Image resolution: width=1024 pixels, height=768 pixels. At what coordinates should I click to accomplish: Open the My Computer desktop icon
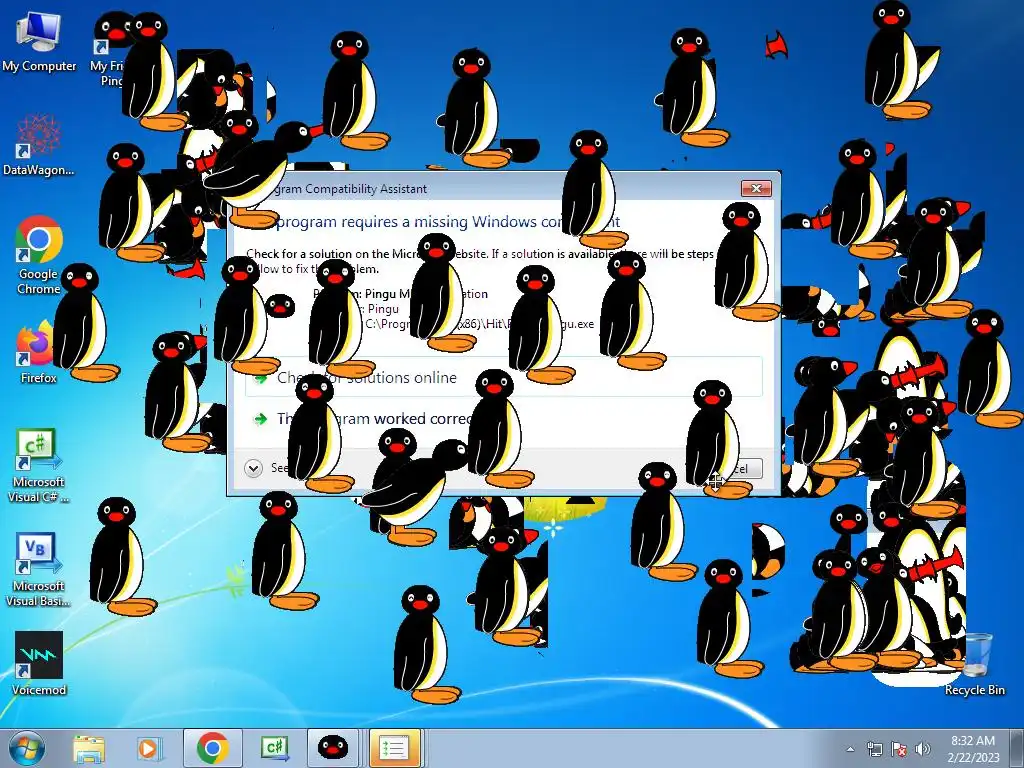pyautogui.click(x=39, y=42)
